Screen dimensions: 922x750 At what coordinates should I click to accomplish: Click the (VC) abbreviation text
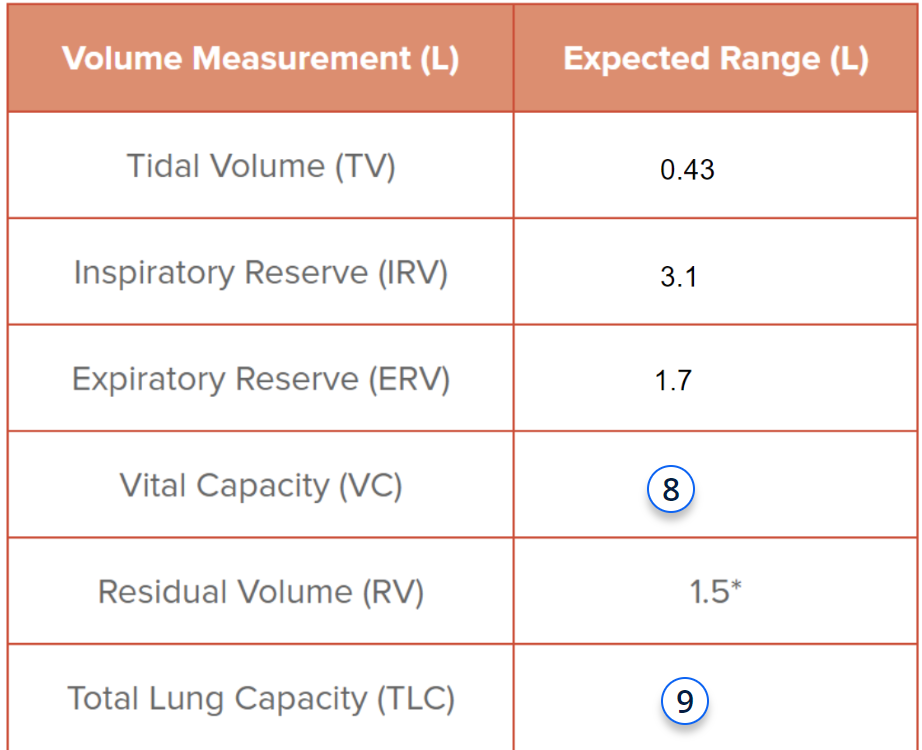pos(370,486)
